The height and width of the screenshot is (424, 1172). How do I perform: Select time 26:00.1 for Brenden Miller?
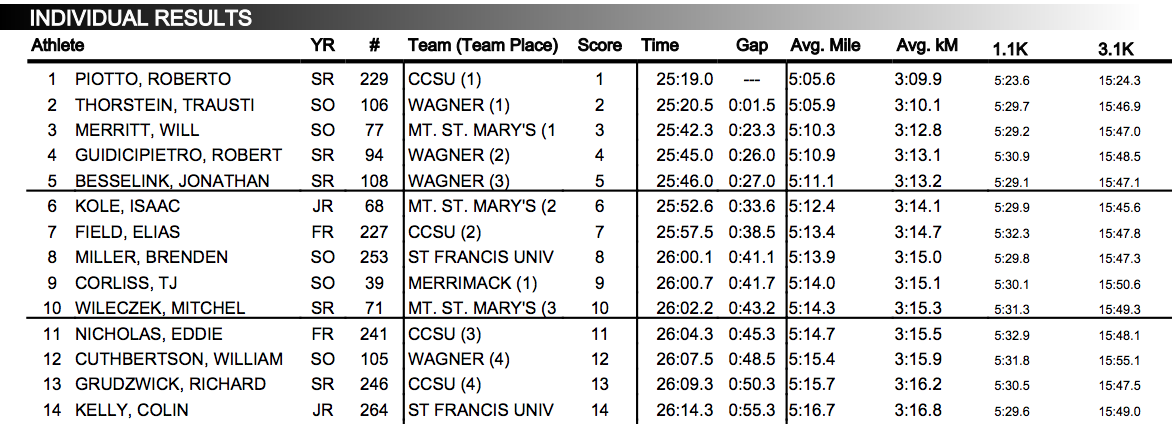[685, 258]
